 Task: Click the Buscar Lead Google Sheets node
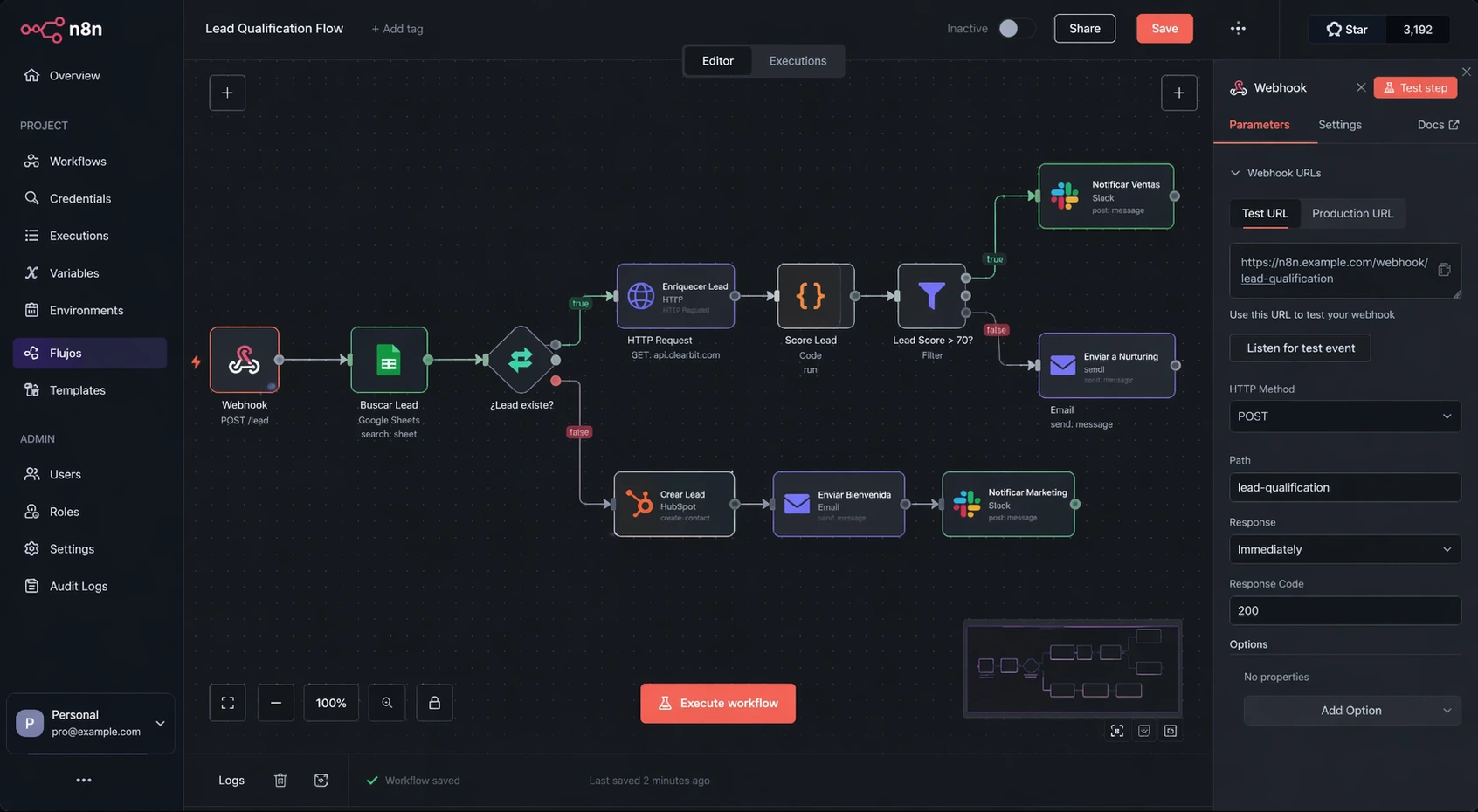point(389,360)
